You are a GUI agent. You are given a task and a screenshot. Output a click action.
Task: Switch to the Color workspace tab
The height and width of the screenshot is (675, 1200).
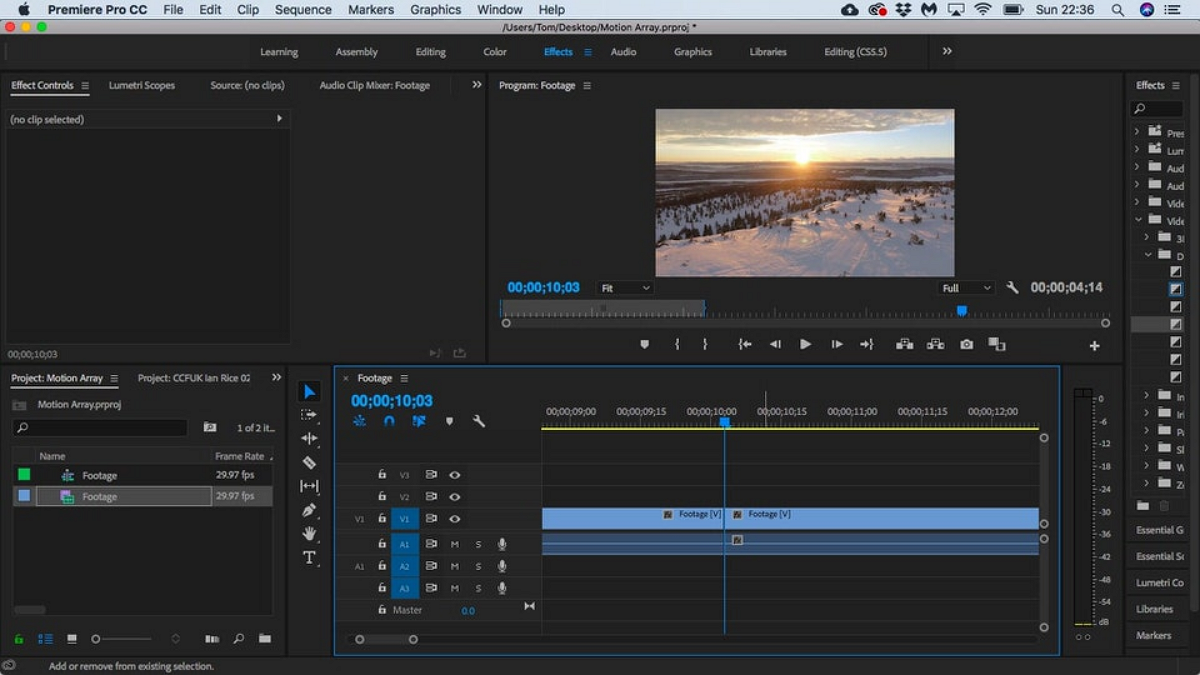(x=495, y=52)
